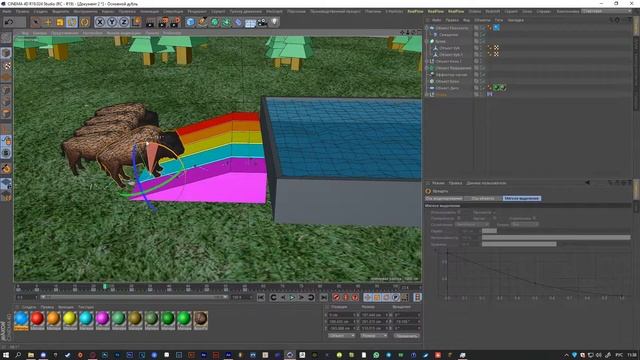Click the Render View clapboard icon
Viewport: 640px width, 360px height.
(x=151, y=22)
